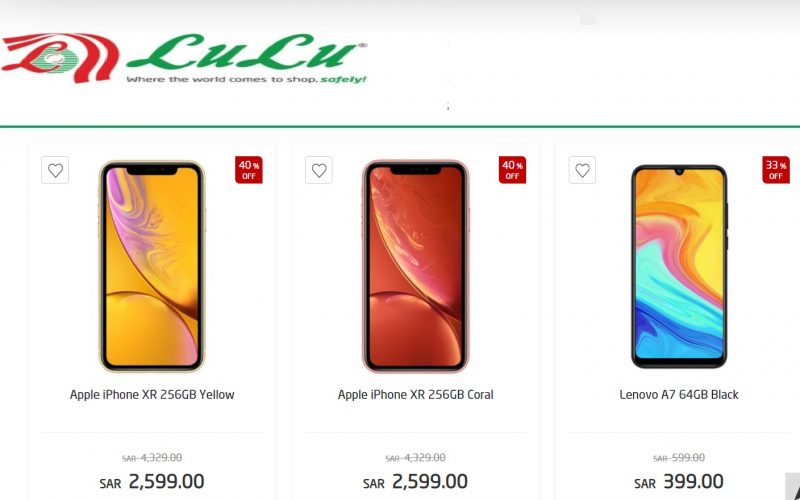Click 40% off badge on coral iPhone
The height and width of the screenshot is (500, 800).
(x=512, y=170)
